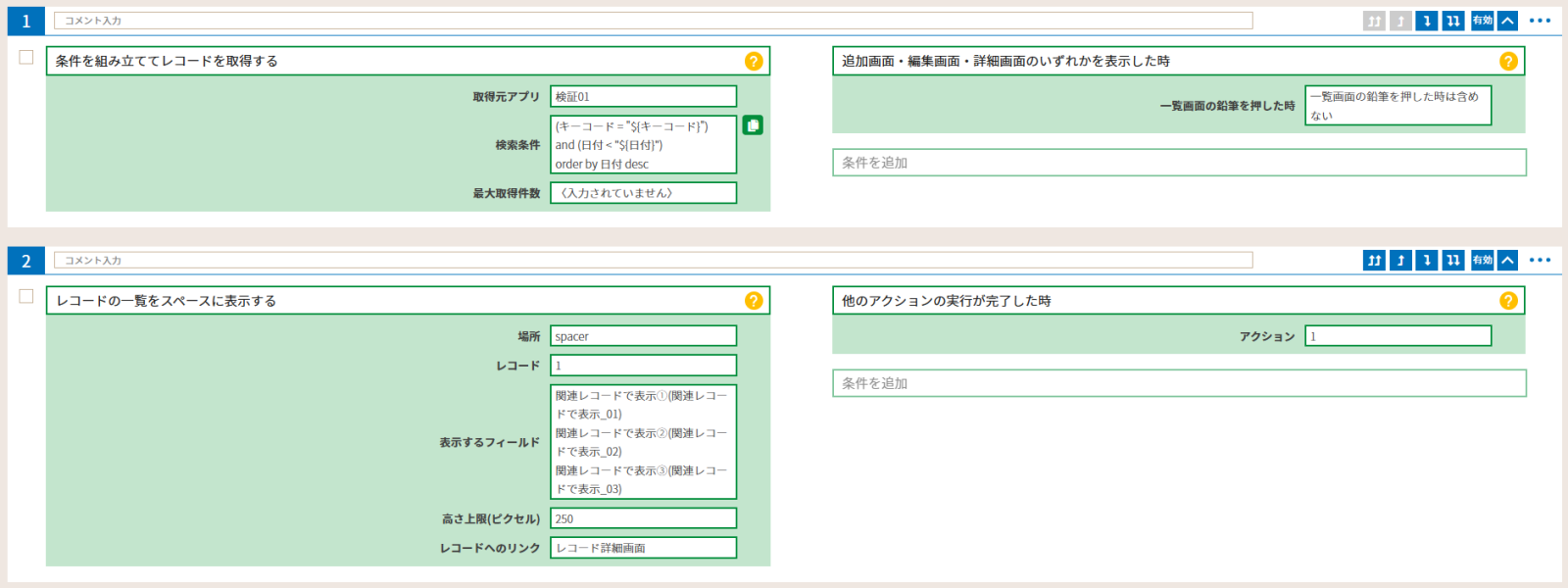
Task: Collapse action 1 with the chevron
Action: (x=1507, y=21)
